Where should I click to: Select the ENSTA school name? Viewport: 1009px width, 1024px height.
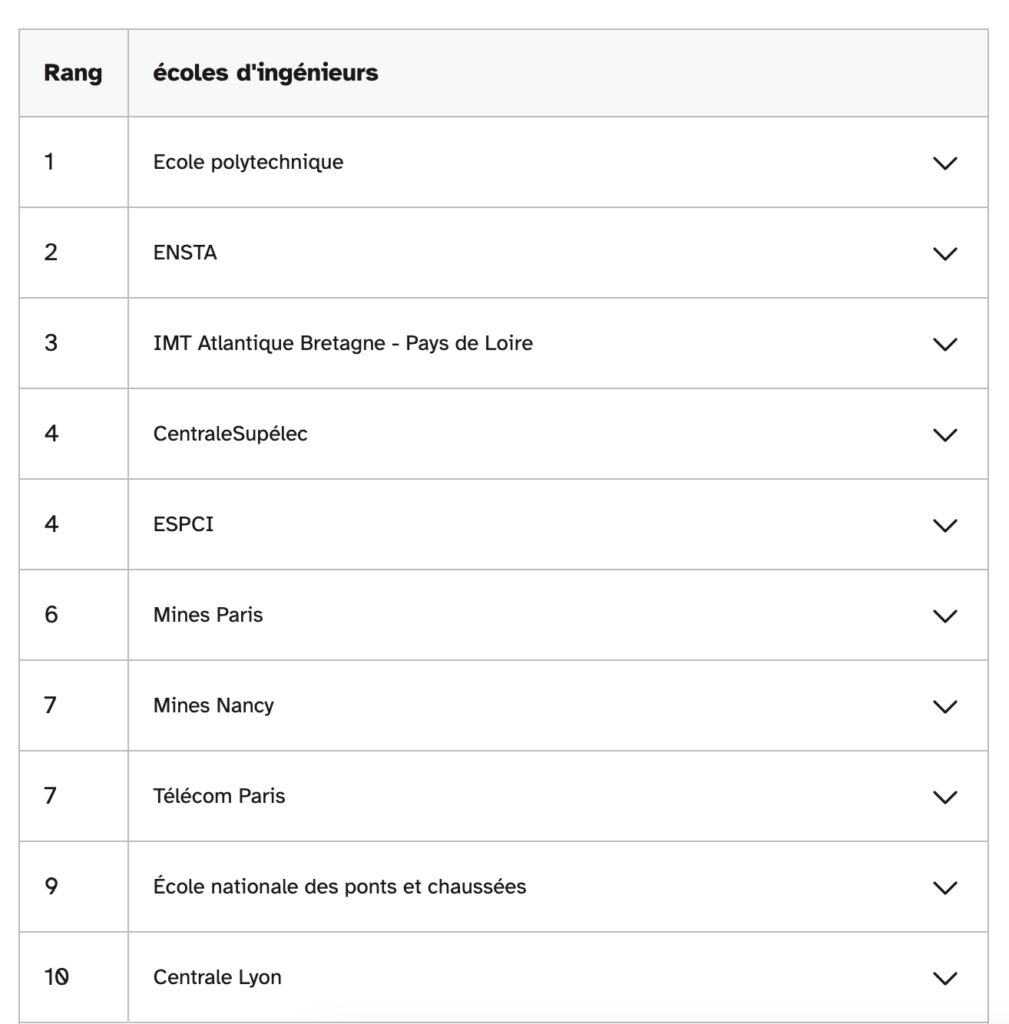(185, 253)
